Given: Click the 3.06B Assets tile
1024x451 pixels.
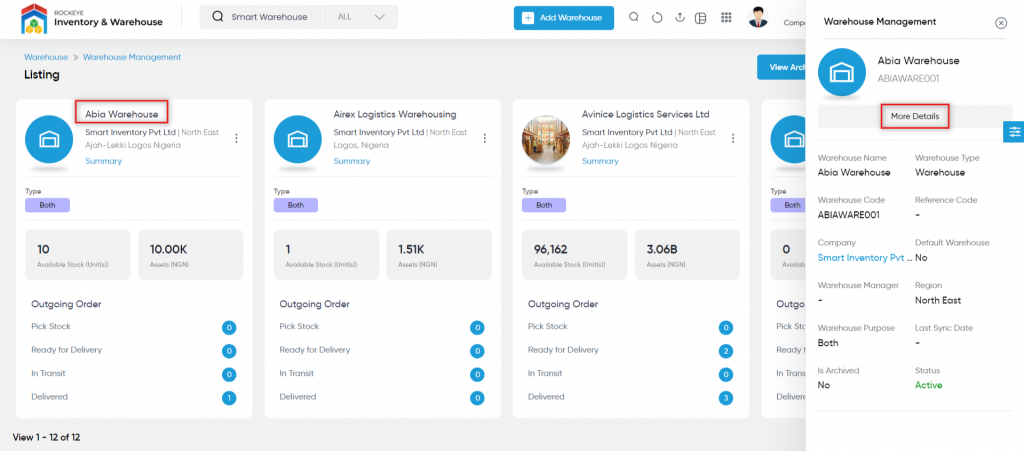Looking at the screenshot, I should click(688, 255).
